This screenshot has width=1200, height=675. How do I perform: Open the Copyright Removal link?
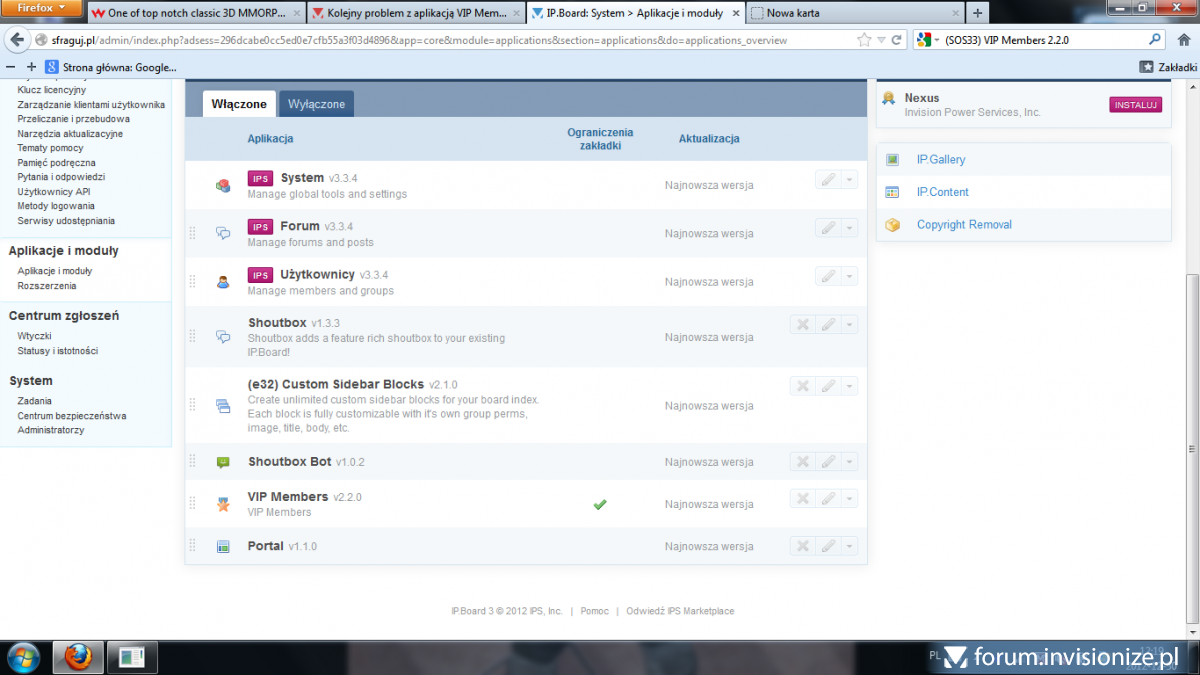(x=964, y=224)
